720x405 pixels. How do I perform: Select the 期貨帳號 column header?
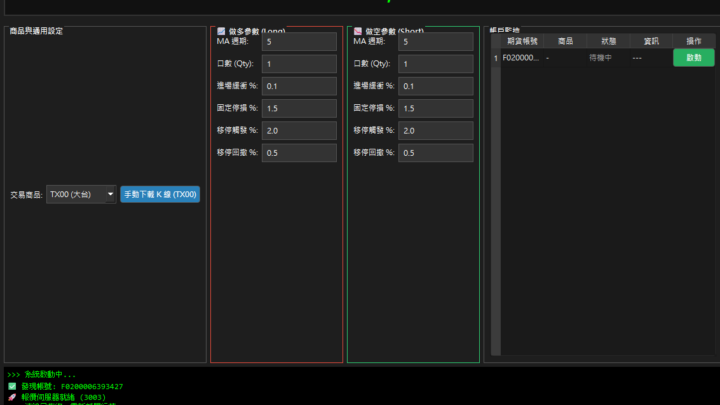pos(522,41)
